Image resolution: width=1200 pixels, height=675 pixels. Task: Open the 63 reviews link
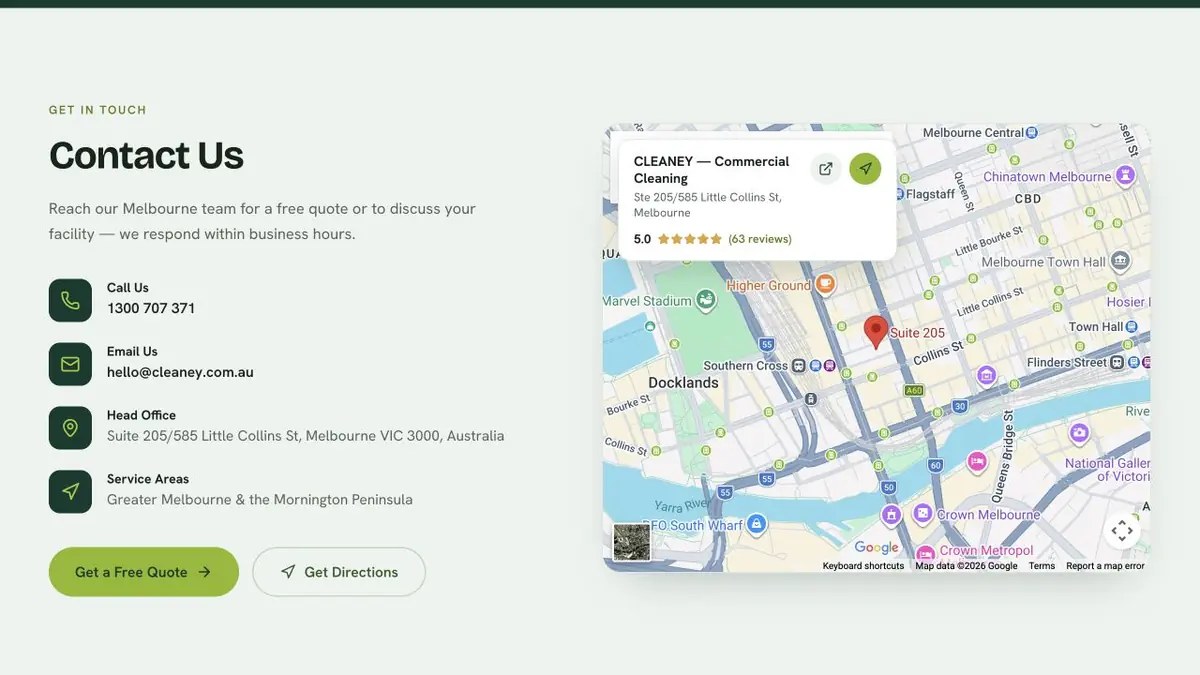(x=760, y=239)
